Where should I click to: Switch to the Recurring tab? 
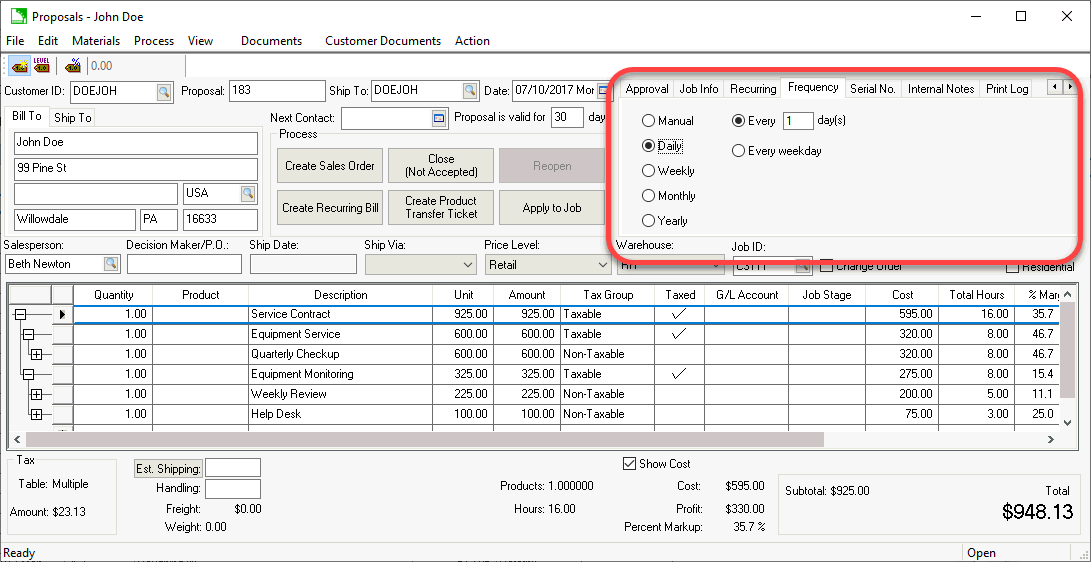[752, 89]
